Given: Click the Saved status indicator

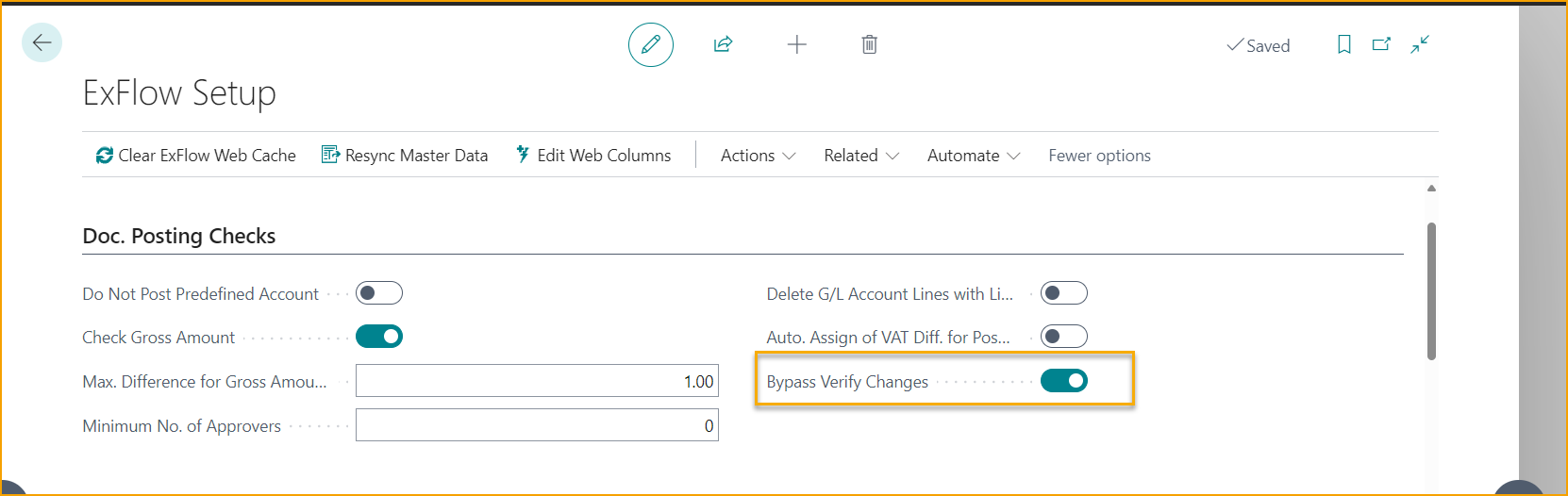Looking at the screenshot, I should tap(1259, 45).
